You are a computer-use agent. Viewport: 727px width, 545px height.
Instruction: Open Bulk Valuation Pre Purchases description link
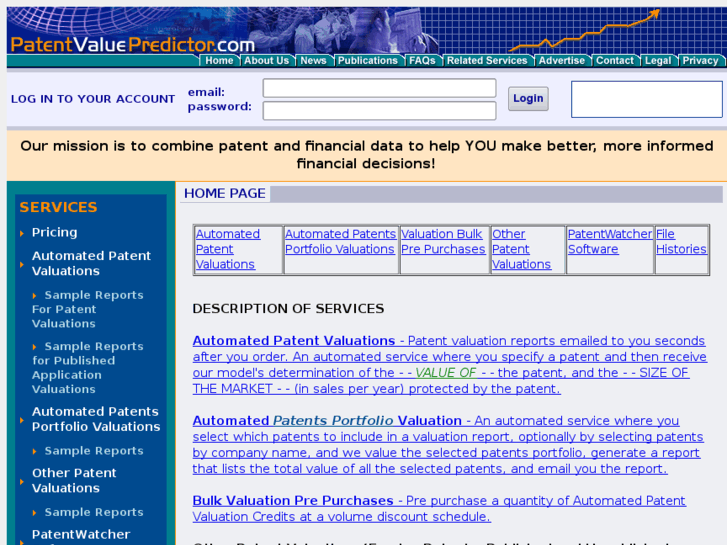[439, 508]
